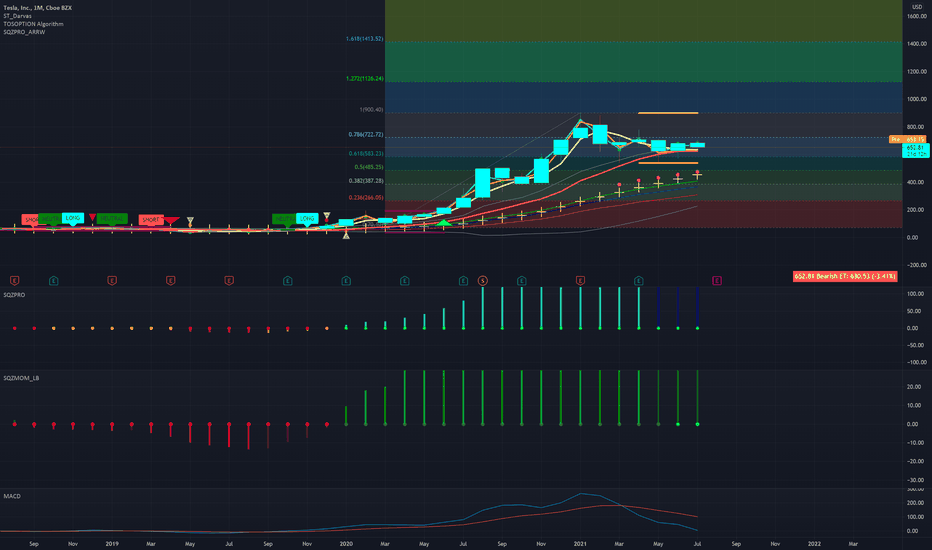Click the tall cyan candle near Aug 2020
The width and height of the screenshot is (932, 550).
(482, 183)
